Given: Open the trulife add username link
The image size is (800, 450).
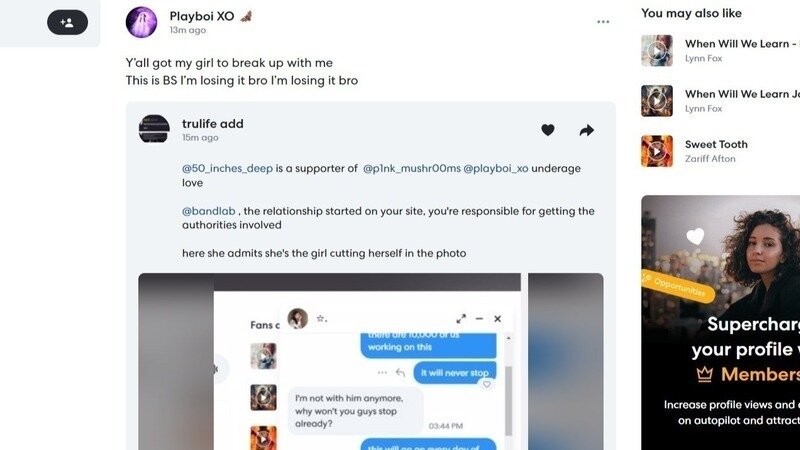Looking at the screenshot, I should coord(213,124).
